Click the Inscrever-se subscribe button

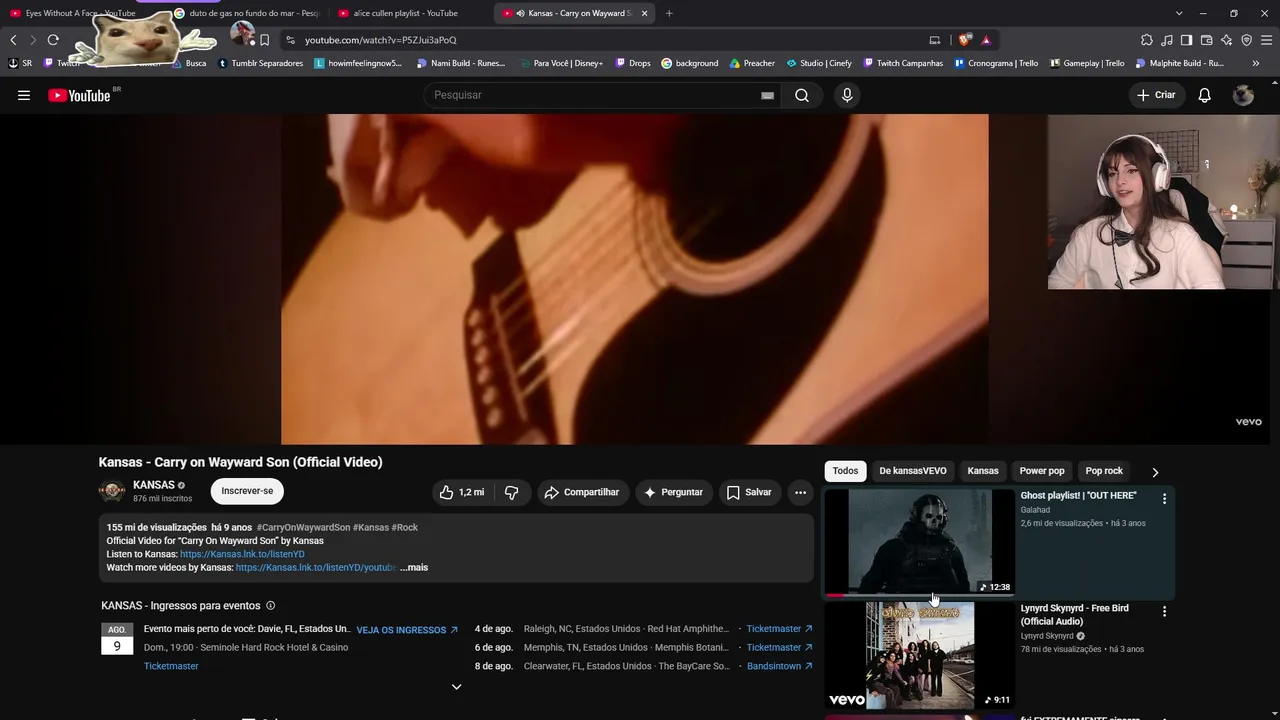(x=247, y=491)
